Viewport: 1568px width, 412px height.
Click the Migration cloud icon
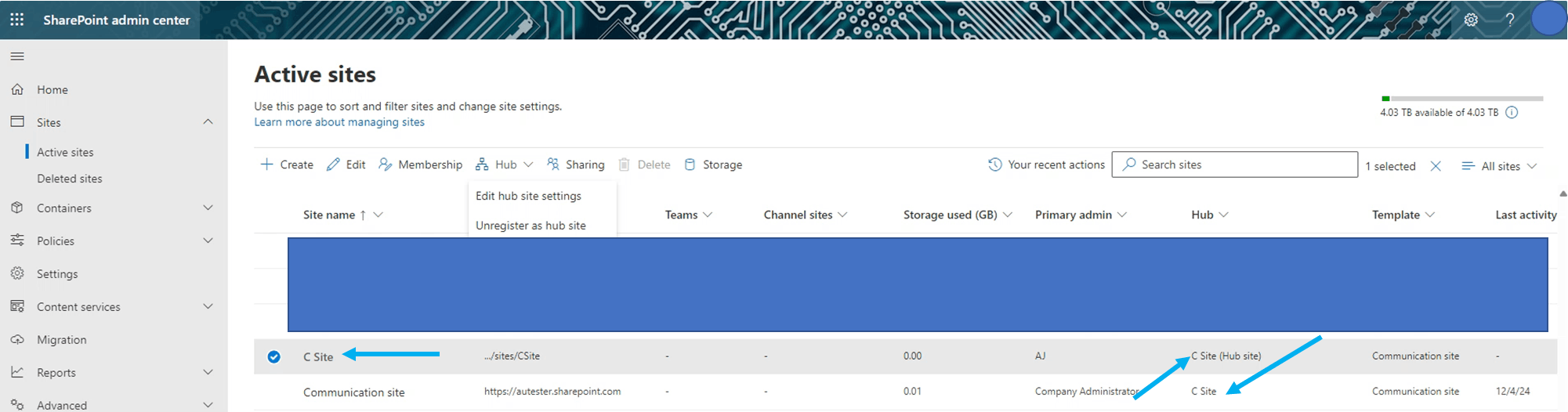[x=17, y=339]
